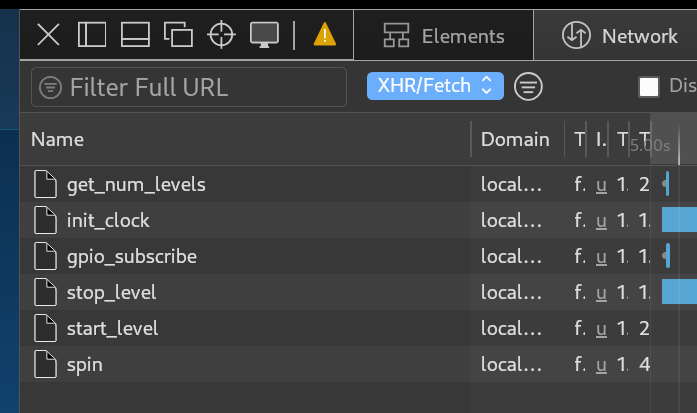
Task: Click the file icon beside stop_level
Action: point(45,292)
